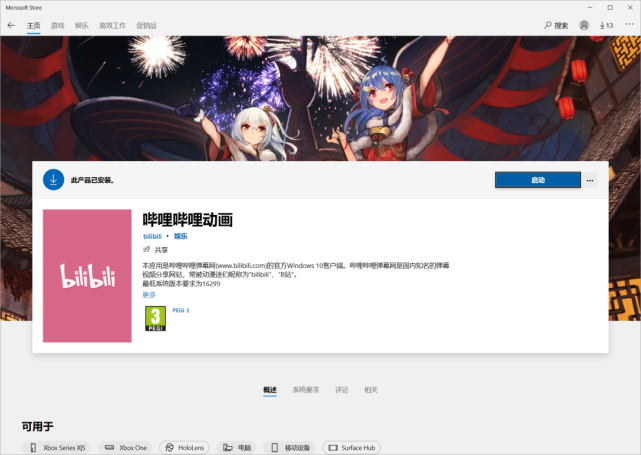Minimize the Microsoft Store window

click(590, 7)
